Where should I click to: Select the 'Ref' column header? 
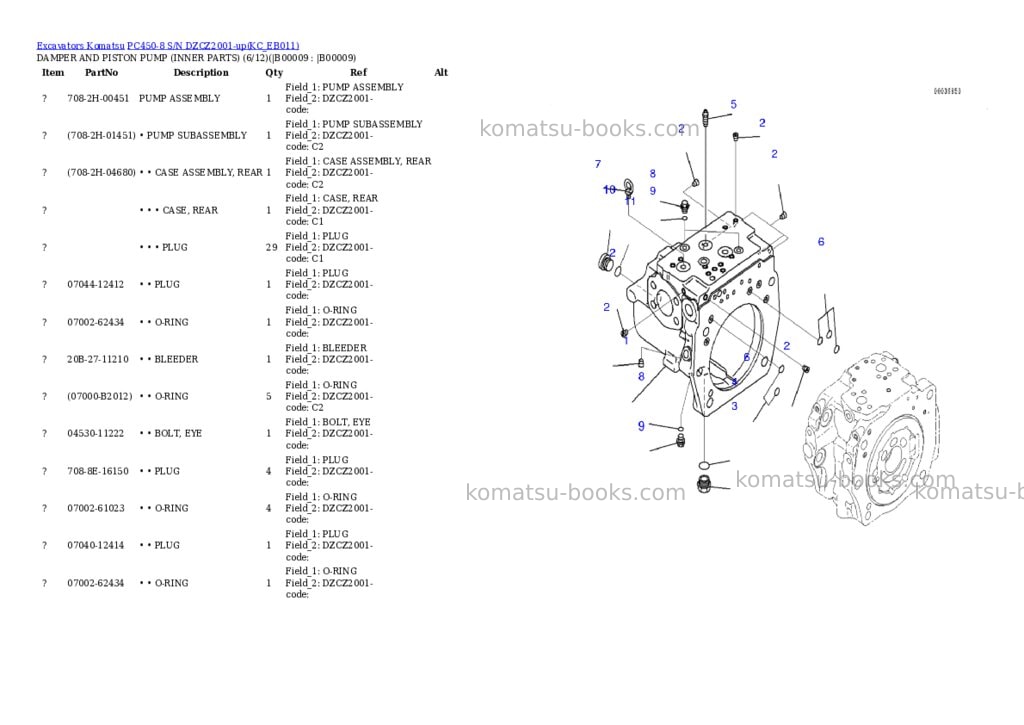pyautogui.click(x=359, y=72)
